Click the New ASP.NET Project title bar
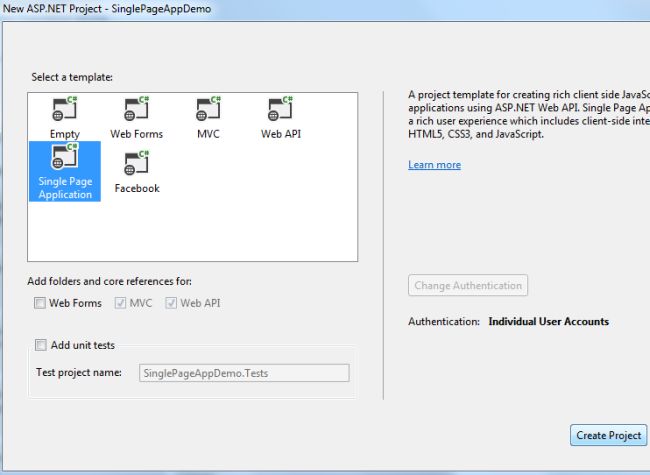Image resolution: width=650 pixels, height=475 pixels. point(325,9)
